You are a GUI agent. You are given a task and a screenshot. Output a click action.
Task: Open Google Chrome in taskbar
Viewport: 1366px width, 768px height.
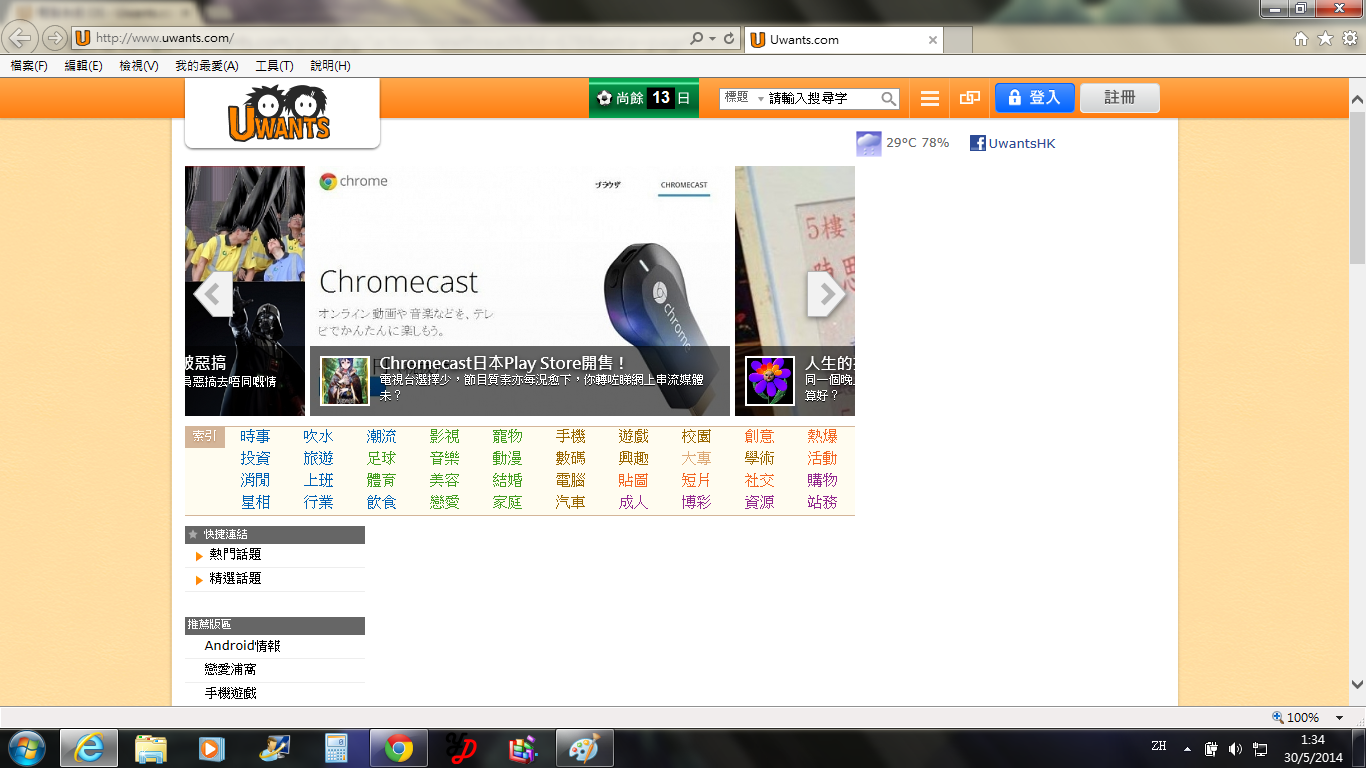point(399,748)
